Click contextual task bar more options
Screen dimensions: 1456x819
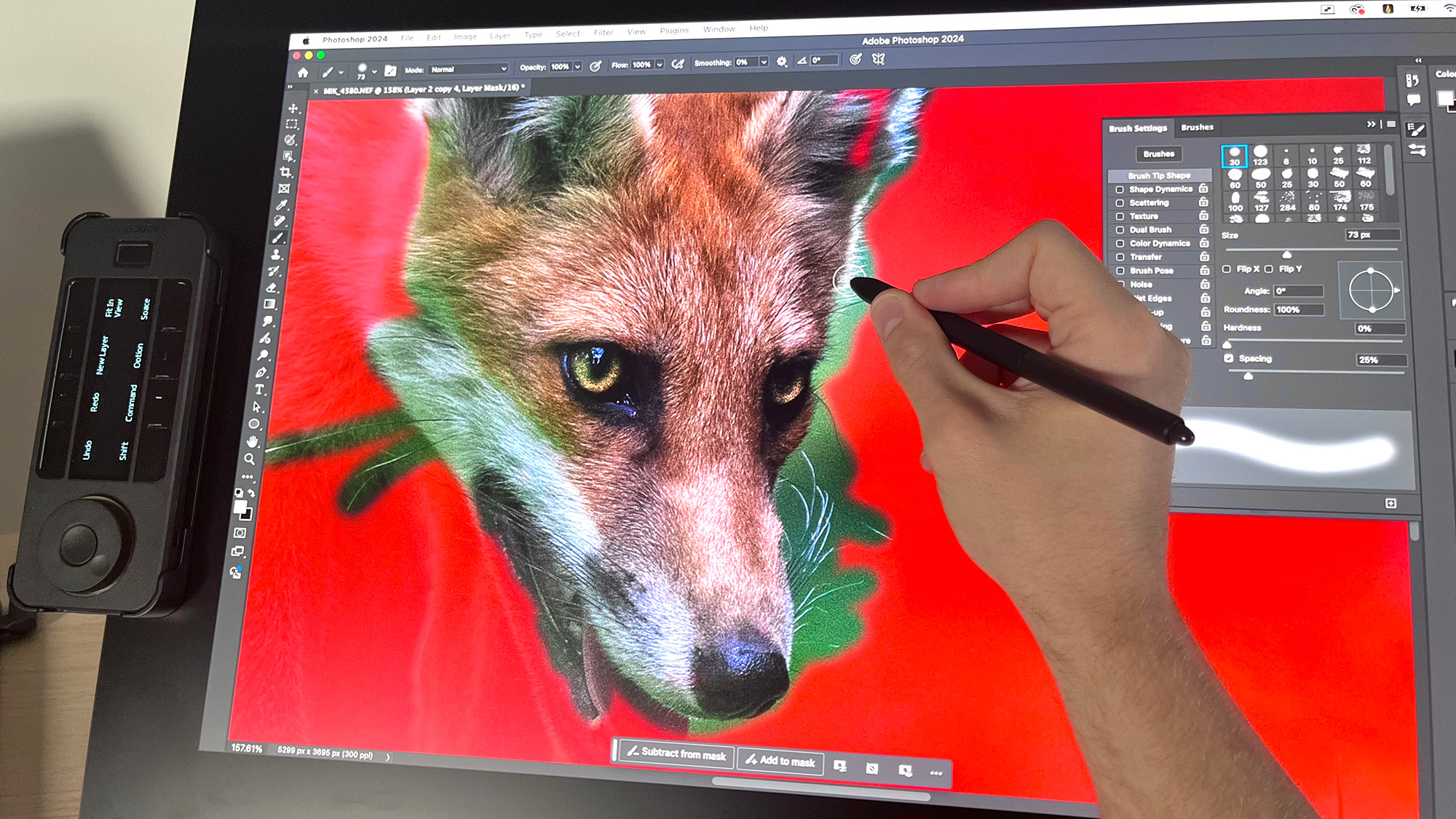pyautogui.click(x=936, y=773)
